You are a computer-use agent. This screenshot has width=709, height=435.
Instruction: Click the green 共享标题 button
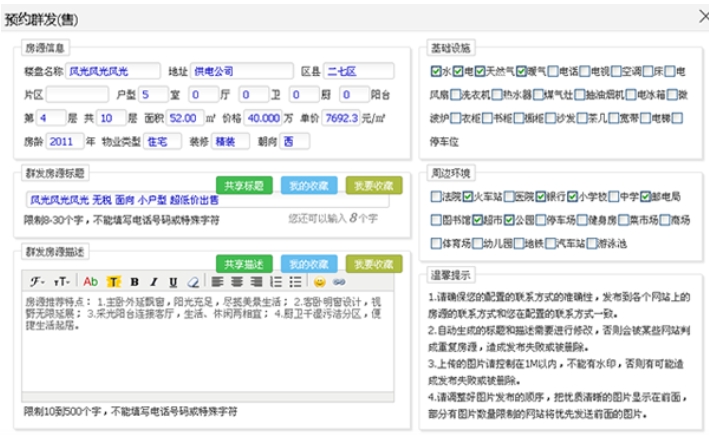point(244,185)
